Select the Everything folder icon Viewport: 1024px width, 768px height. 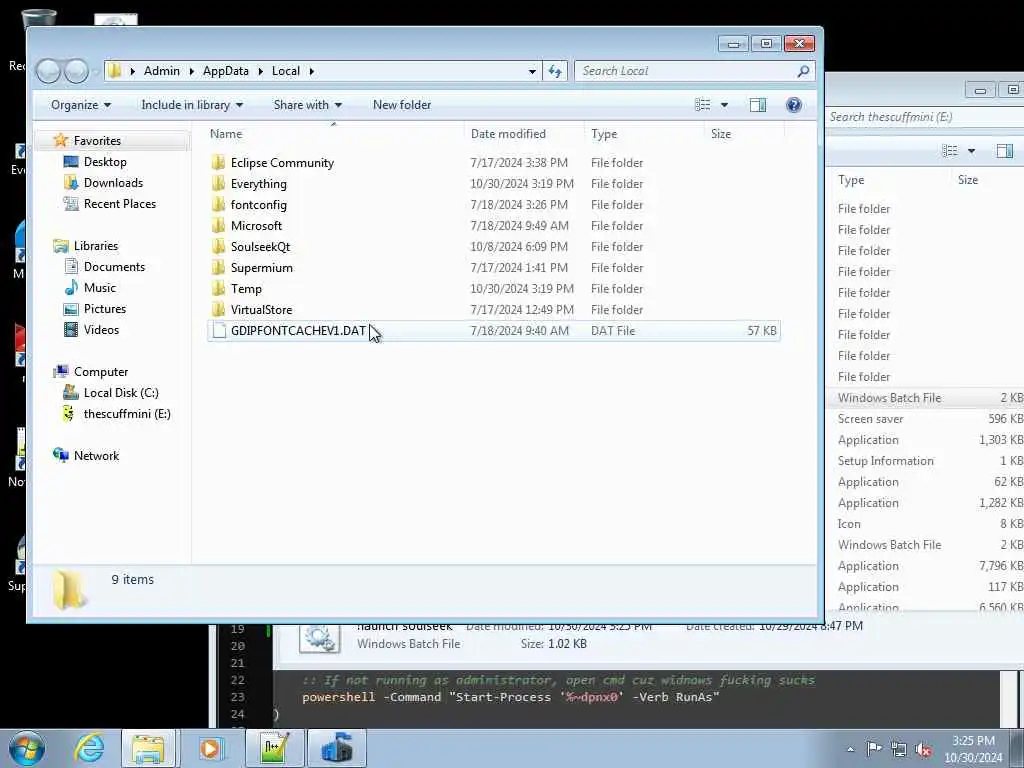(219, 184)
